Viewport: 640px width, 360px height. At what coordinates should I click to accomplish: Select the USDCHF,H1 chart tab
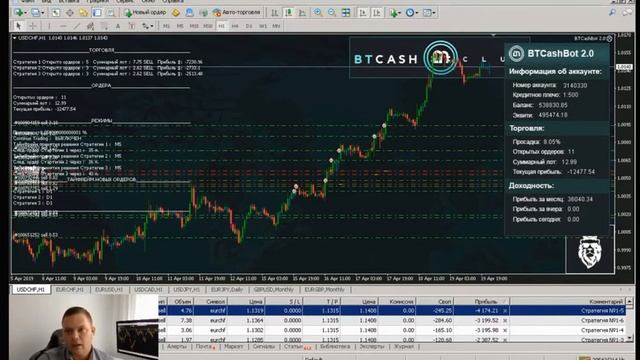point(31,289)
